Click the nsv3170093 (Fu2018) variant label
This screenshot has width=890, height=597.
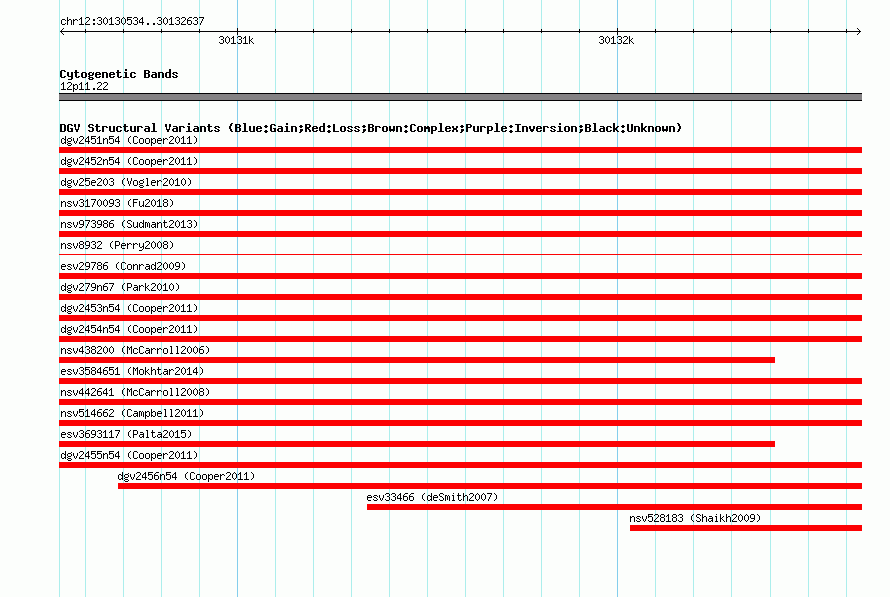[x=117, y=203]
